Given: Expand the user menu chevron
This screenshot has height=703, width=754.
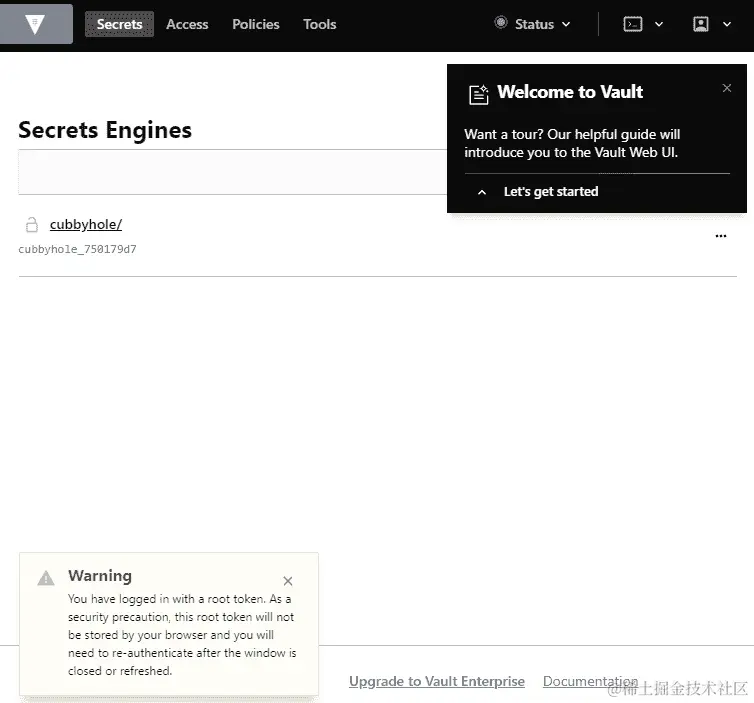Looking at the screenshot, I should (x=727, y=24).
